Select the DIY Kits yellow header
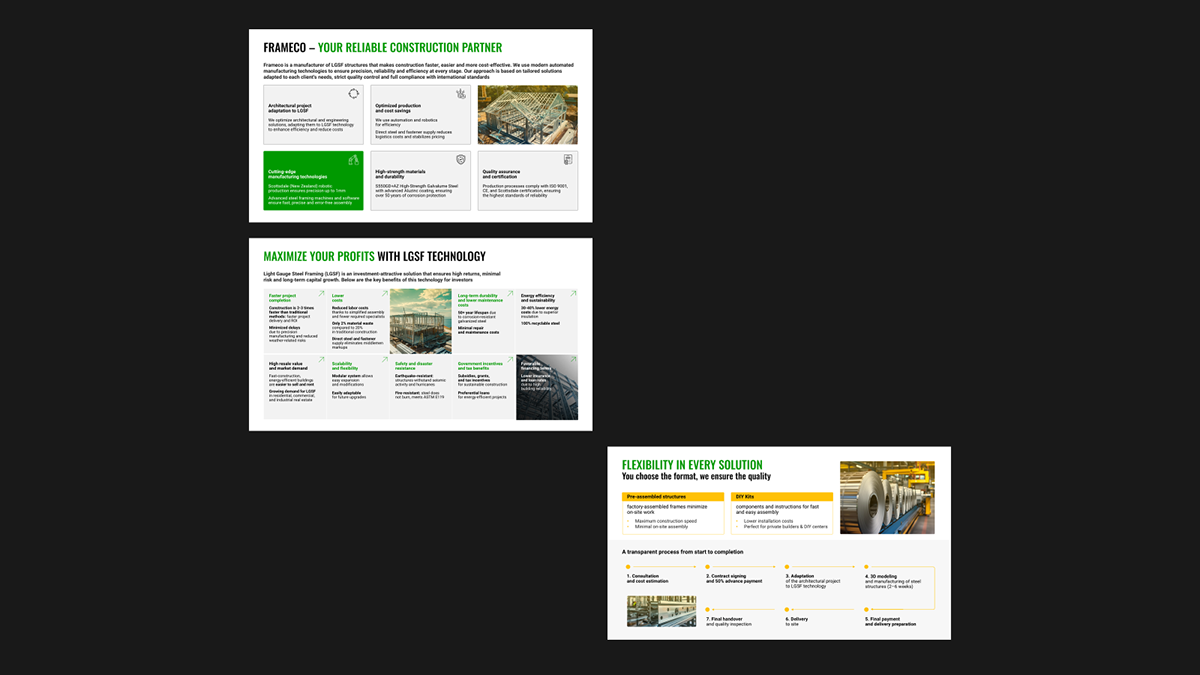1200x675 pixels. pos(781,497)
